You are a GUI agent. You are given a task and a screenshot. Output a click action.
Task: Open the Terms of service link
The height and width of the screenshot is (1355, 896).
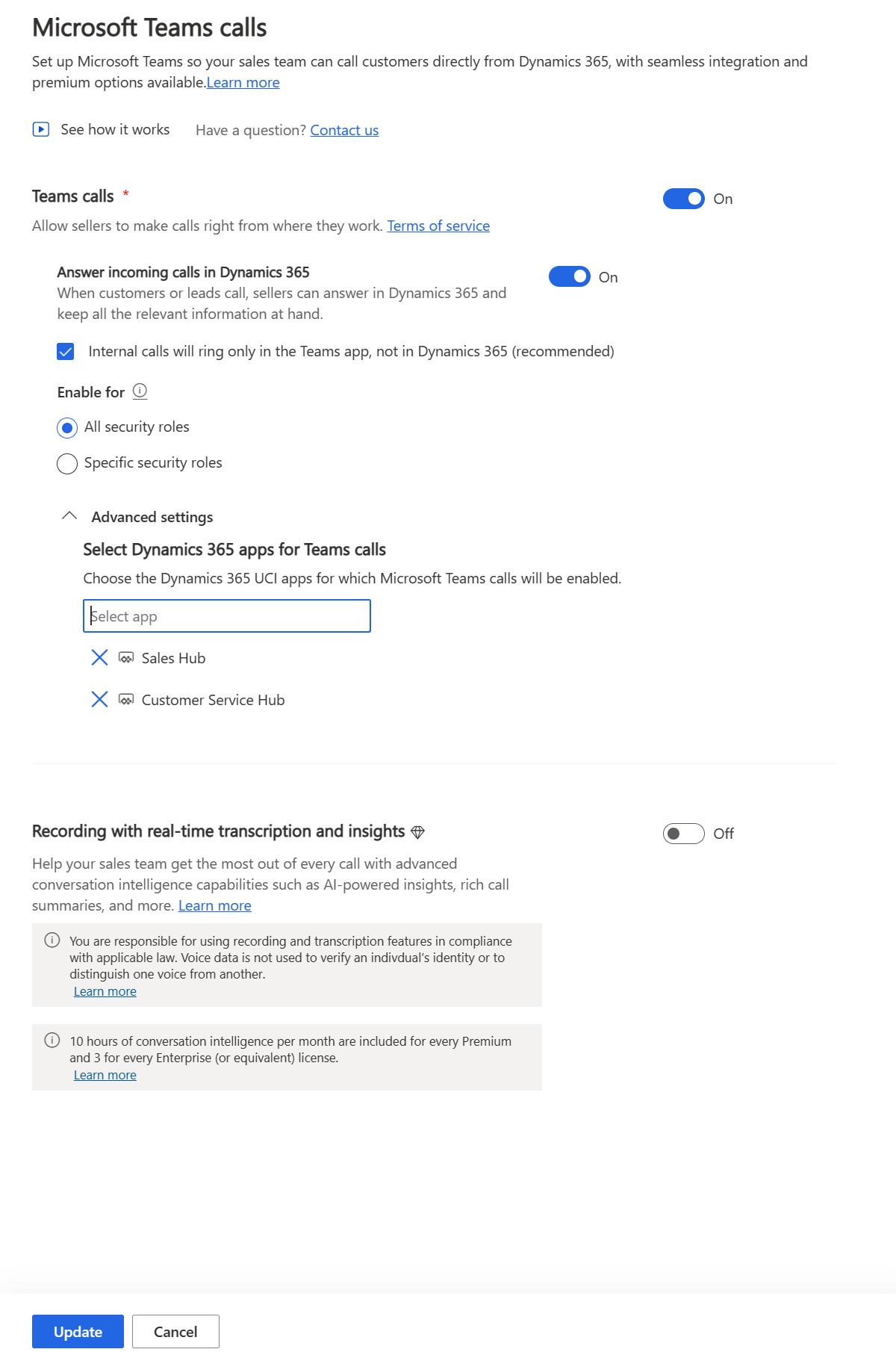click(438, 226)
